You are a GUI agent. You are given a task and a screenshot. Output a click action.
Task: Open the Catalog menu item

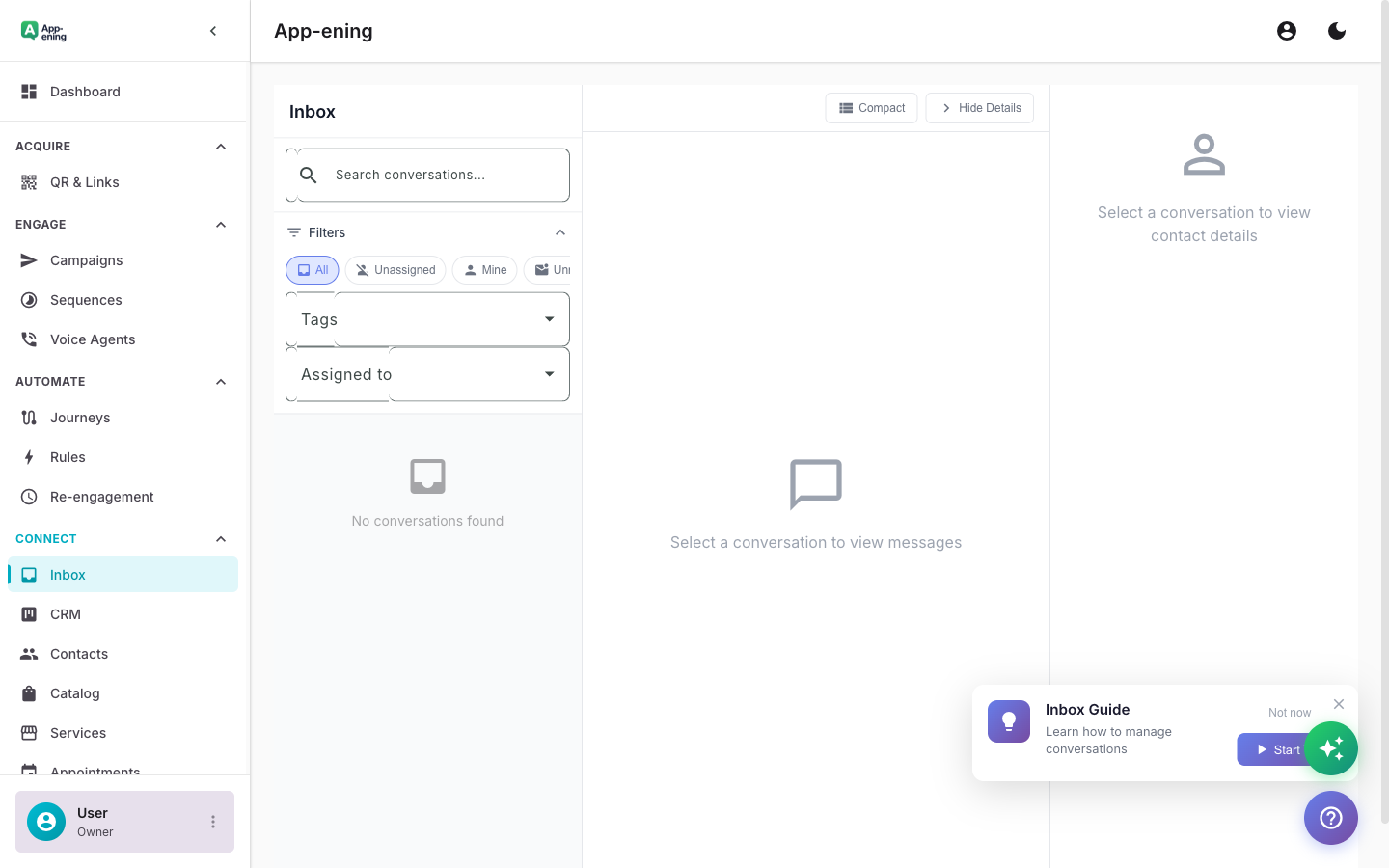click(74, 693)
